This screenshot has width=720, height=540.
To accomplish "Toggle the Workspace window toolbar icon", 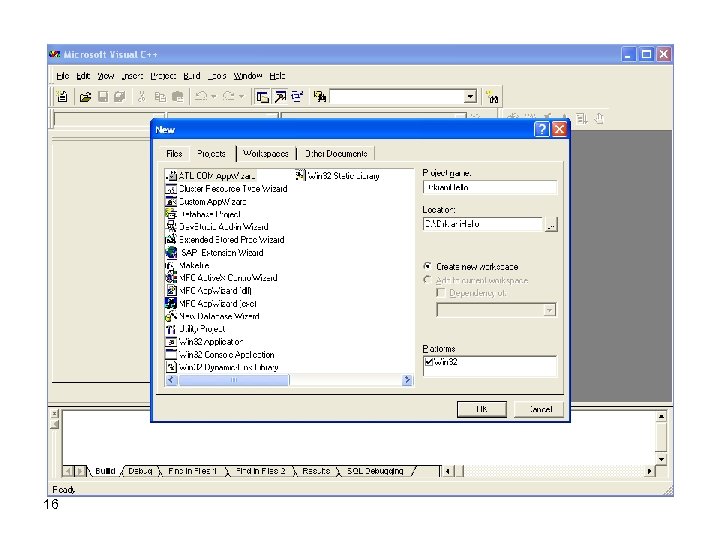I will [262, 97].
